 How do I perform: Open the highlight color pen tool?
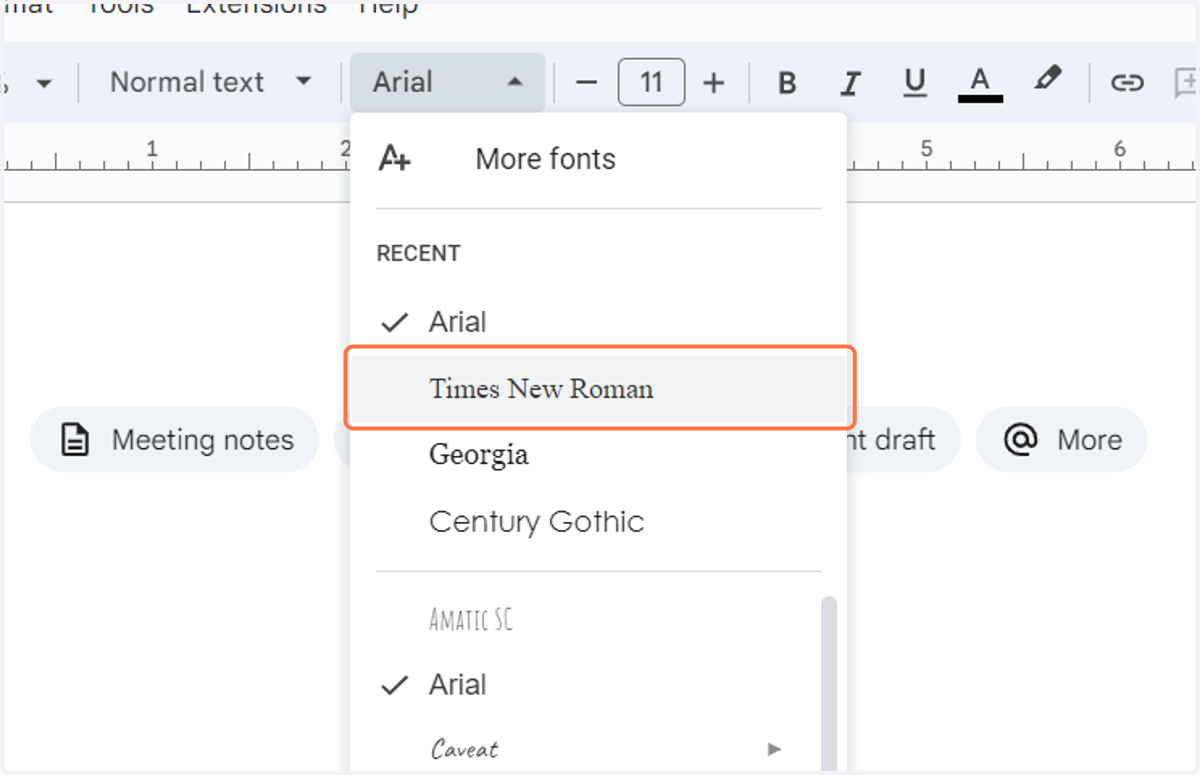1047,80
